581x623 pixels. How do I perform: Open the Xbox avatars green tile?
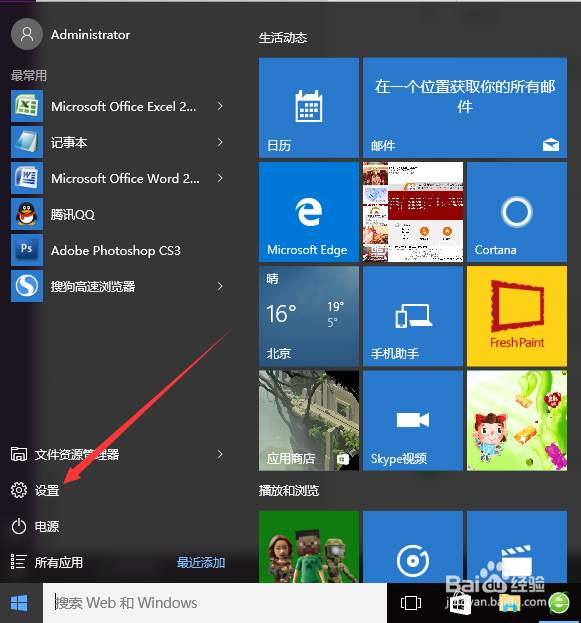click(309, 547)
